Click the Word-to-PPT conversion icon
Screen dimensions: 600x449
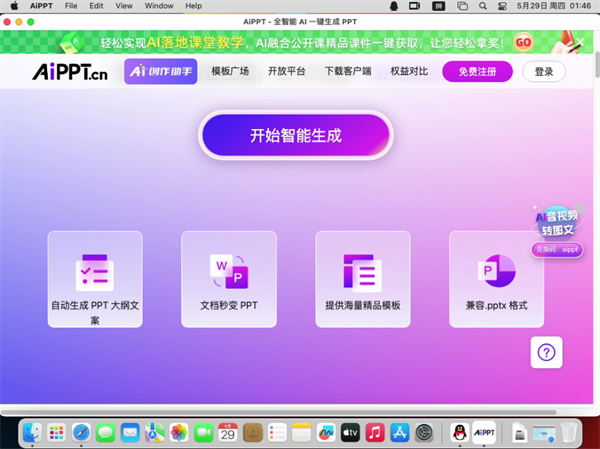(229, 271)
